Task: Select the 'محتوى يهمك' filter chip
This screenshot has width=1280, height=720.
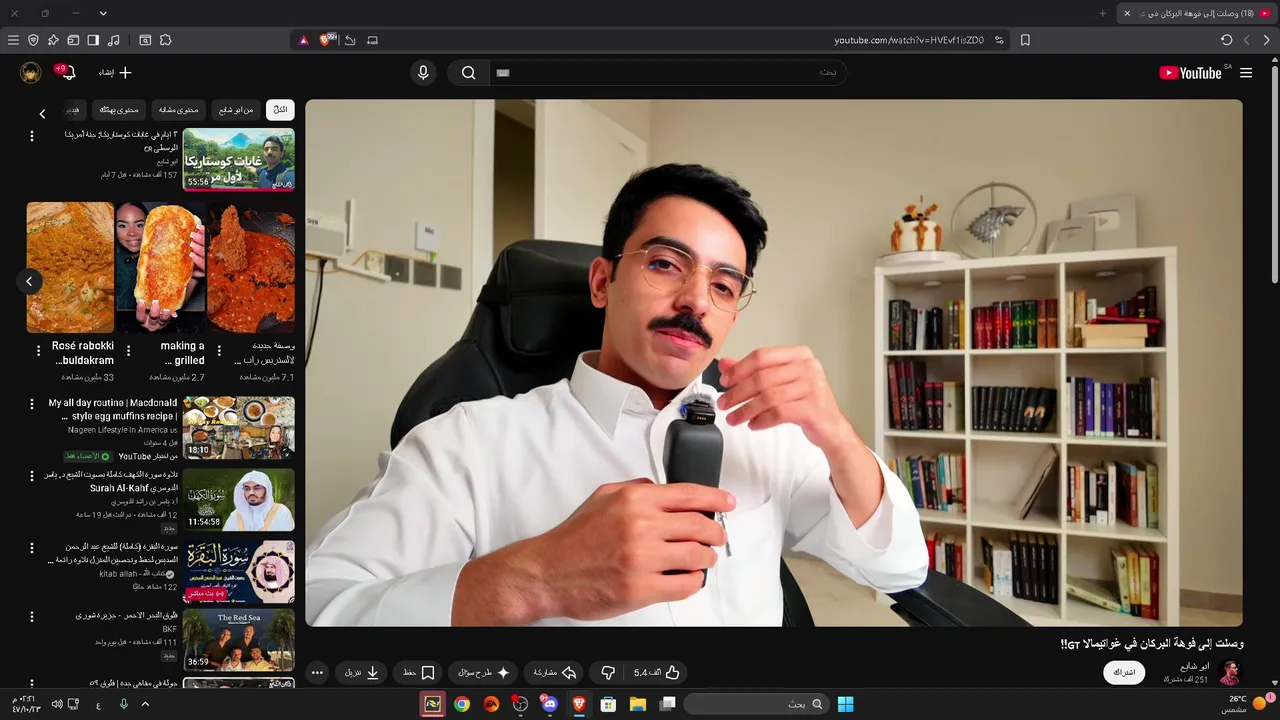Action: (x=119, y=110)
